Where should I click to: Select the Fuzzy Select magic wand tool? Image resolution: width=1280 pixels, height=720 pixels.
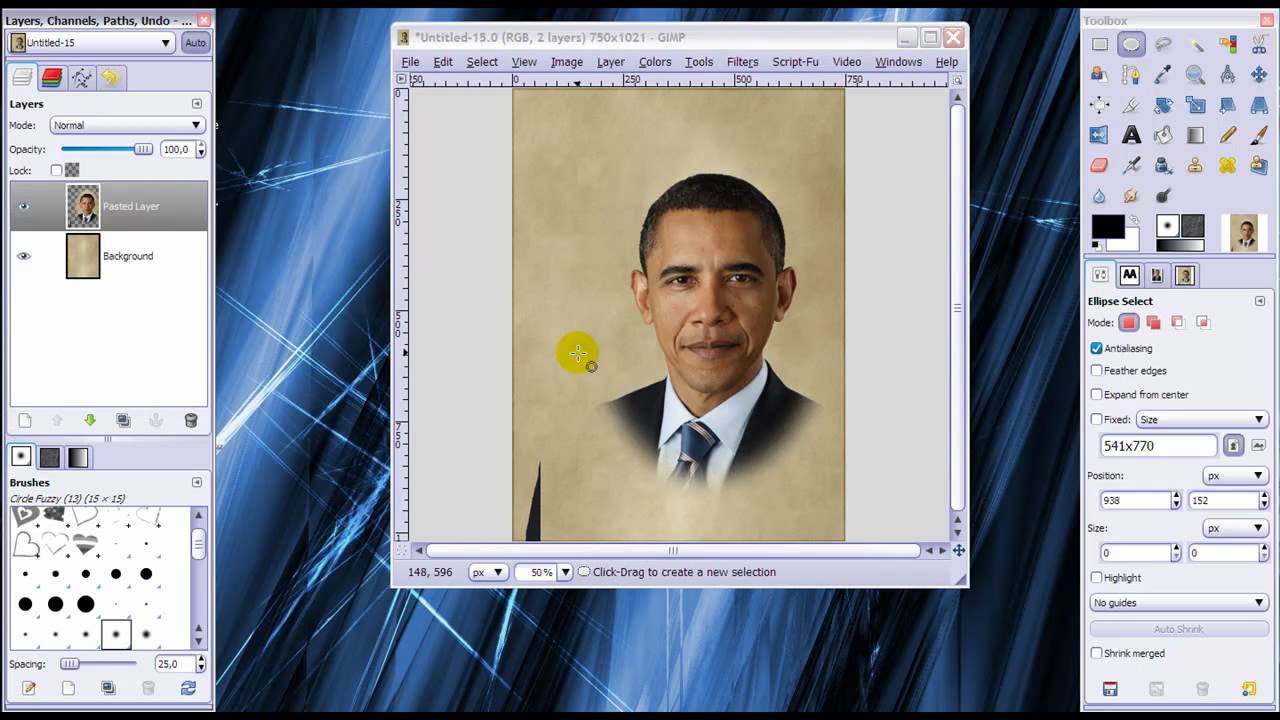click(x=1196, y=44)
